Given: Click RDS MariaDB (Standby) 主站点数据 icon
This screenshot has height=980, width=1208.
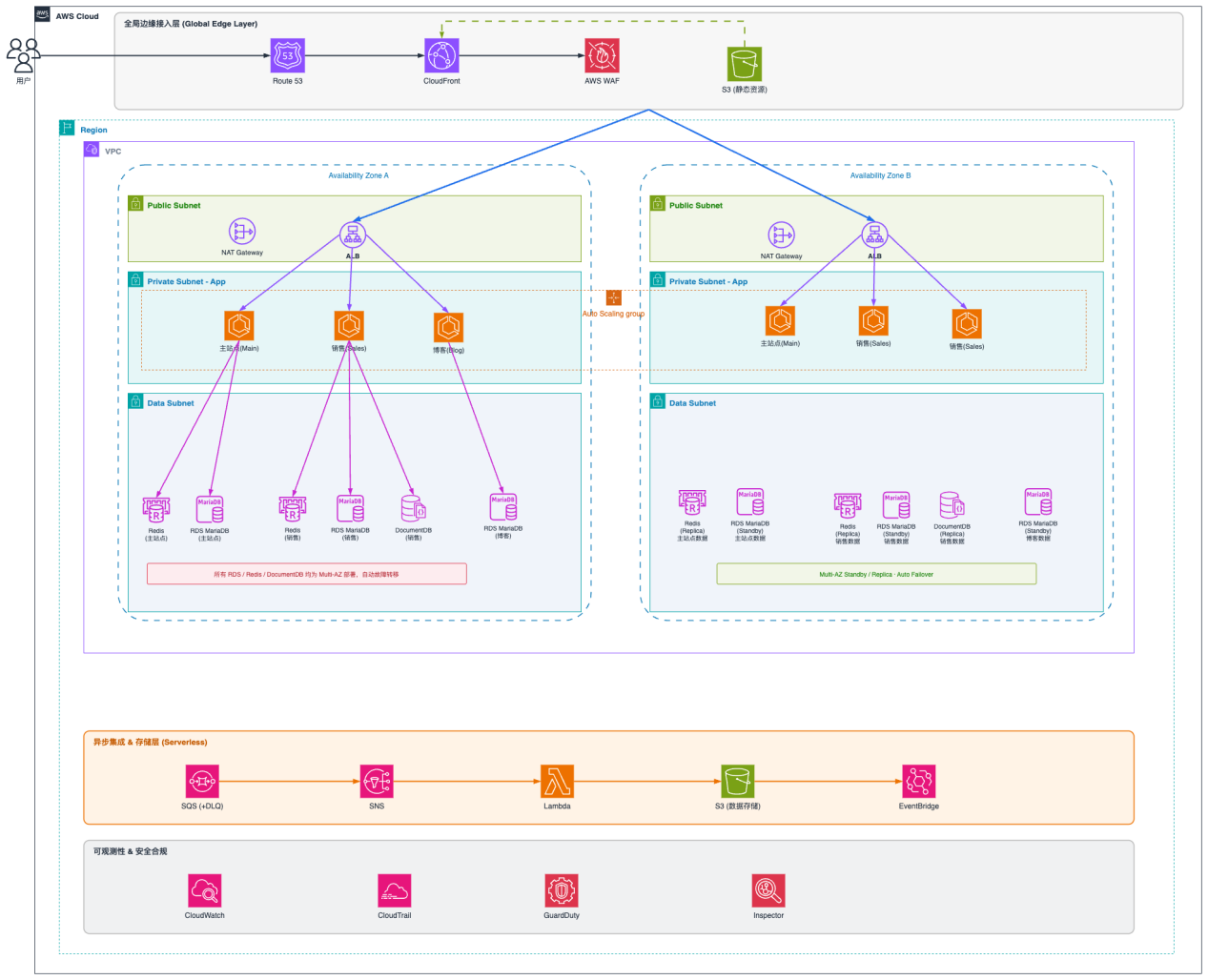Looking at the screenshot, I should click(x=750, y=502).
